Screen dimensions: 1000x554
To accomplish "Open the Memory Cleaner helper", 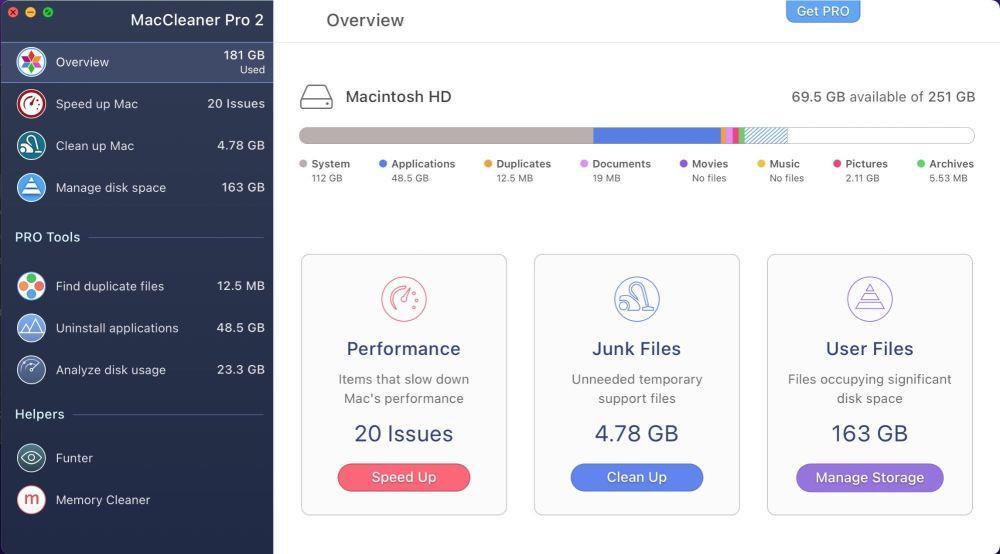I will click(136, 500).
